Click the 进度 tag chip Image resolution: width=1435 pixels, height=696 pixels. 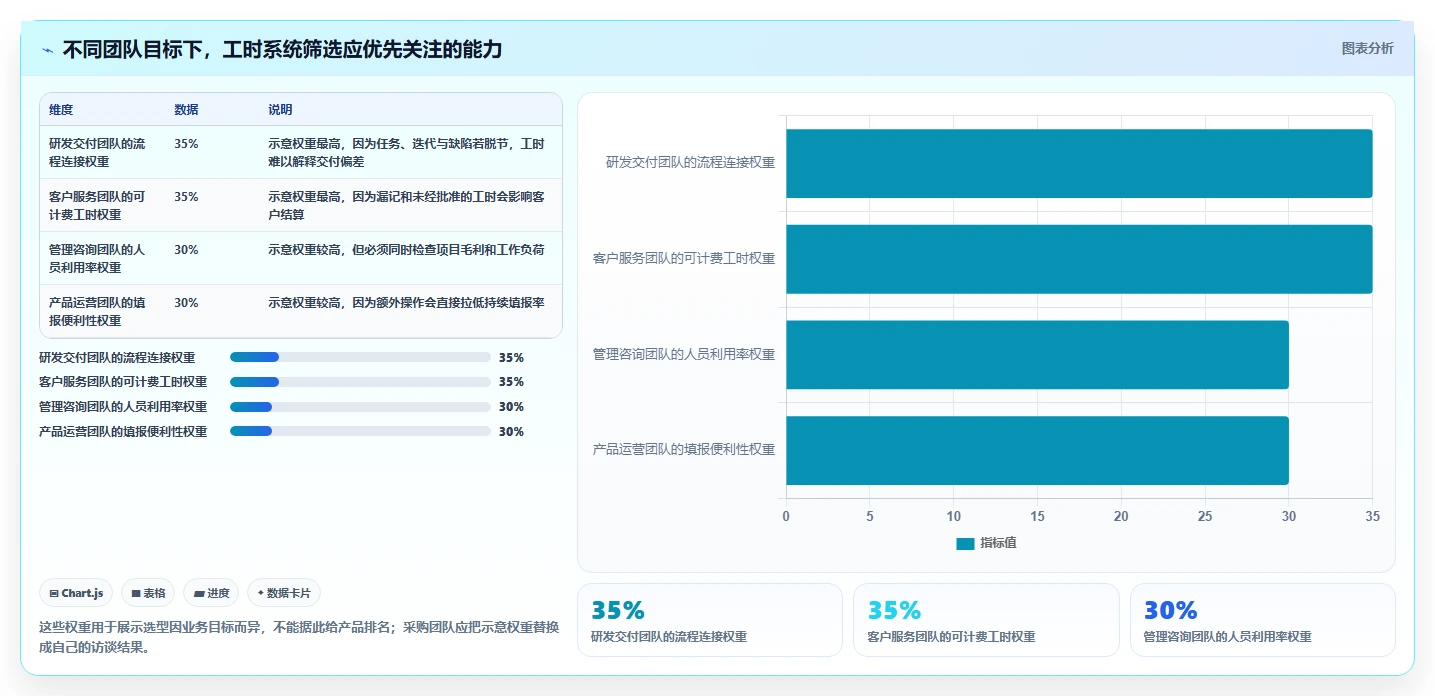point(211,593)
